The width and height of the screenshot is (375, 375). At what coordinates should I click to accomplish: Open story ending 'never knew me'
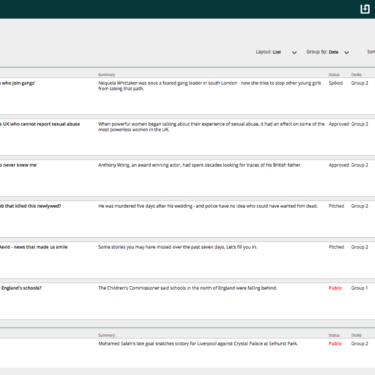tap(19, 165)
